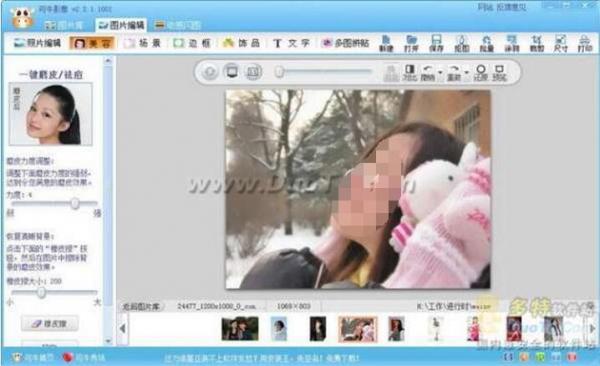Screen dimensions: 600x366
Task: Open the 尺寸 resize icon
Action: 561,43
